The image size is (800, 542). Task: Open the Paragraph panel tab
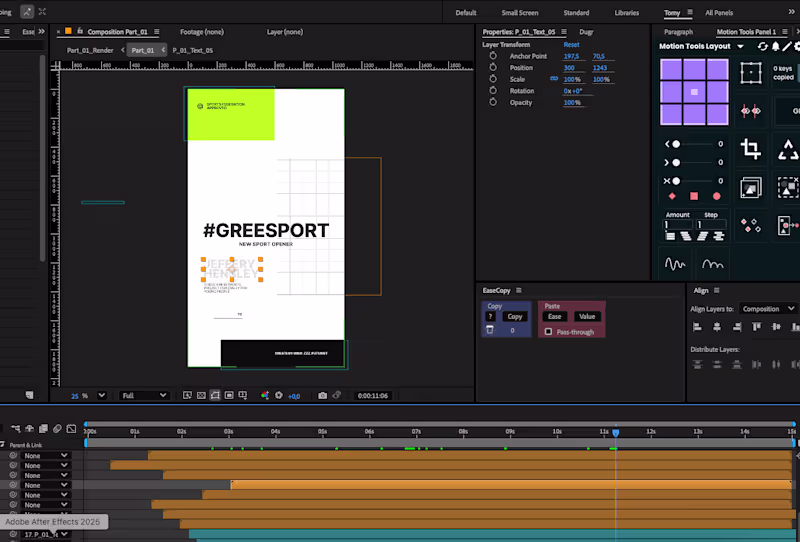(x=679, y=32)
